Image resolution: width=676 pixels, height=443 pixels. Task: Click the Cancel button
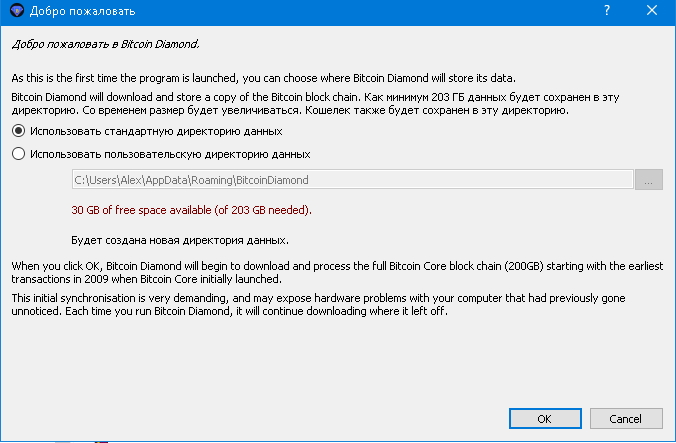pyautogui.click(x=626, y=418)
